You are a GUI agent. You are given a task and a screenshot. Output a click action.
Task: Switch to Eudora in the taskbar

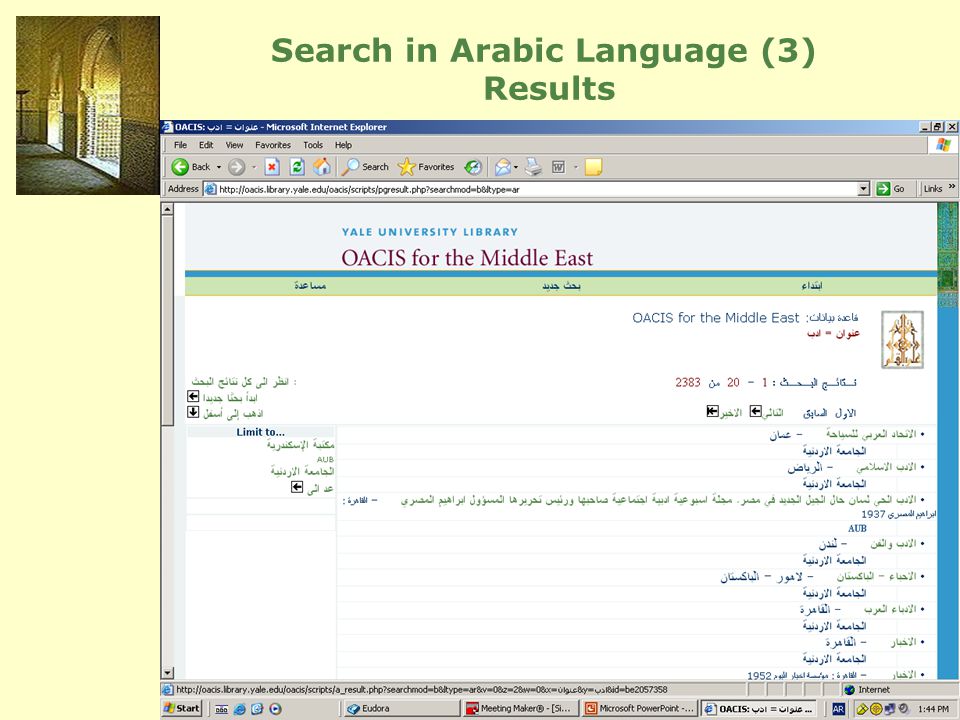point(400,708)
